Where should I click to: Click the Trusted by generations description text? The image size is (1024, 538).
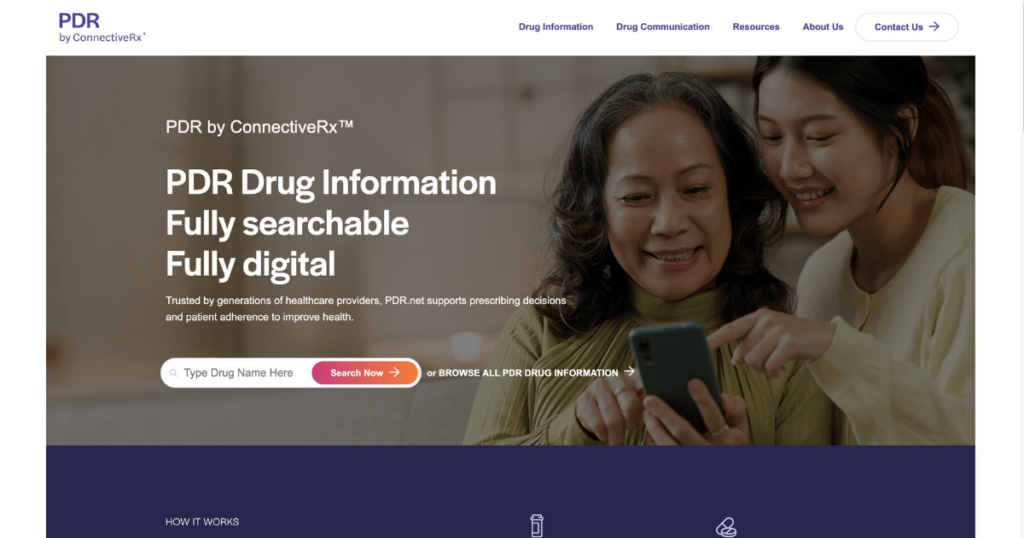[366, 309]
